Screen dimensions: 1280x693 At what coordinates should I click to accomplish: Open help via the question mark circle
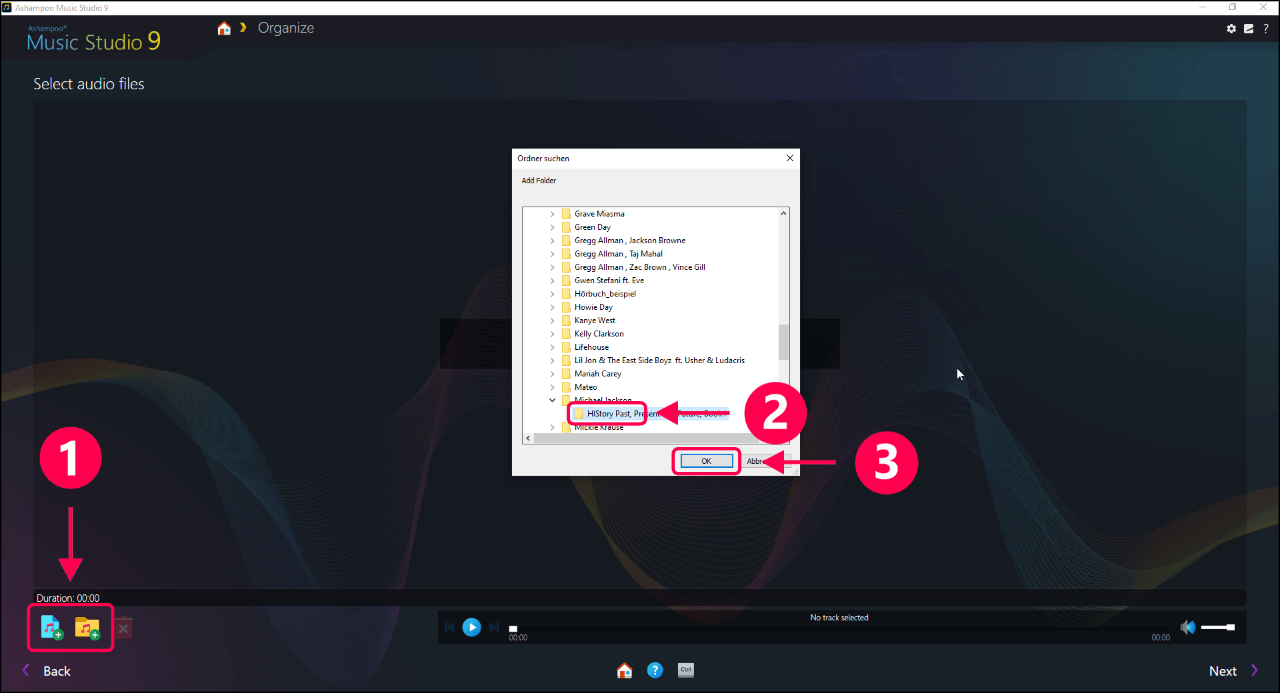point(655,670)
